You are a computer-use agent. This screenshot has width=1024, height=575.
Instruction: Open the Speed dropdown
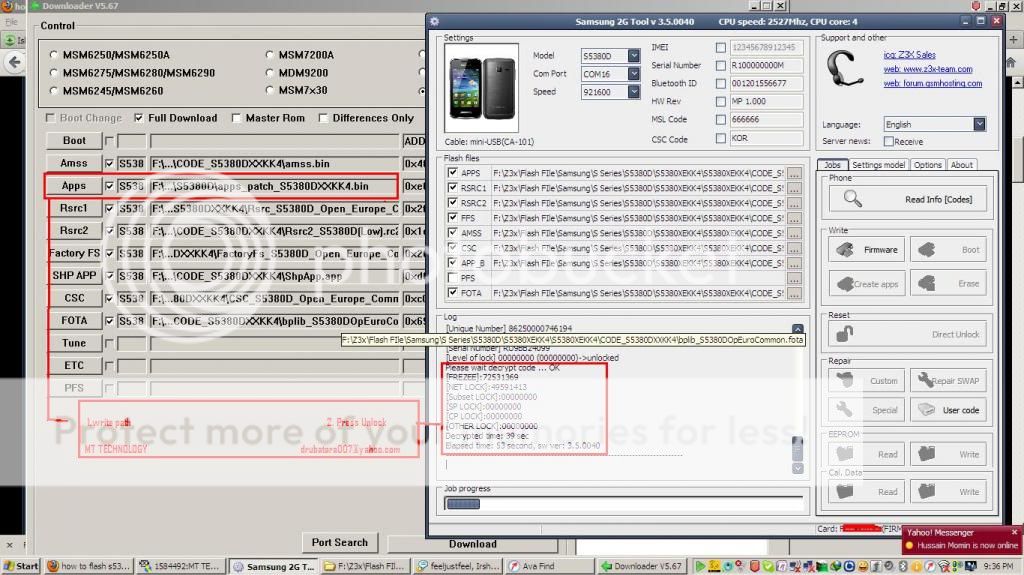[x=633, y=91]
